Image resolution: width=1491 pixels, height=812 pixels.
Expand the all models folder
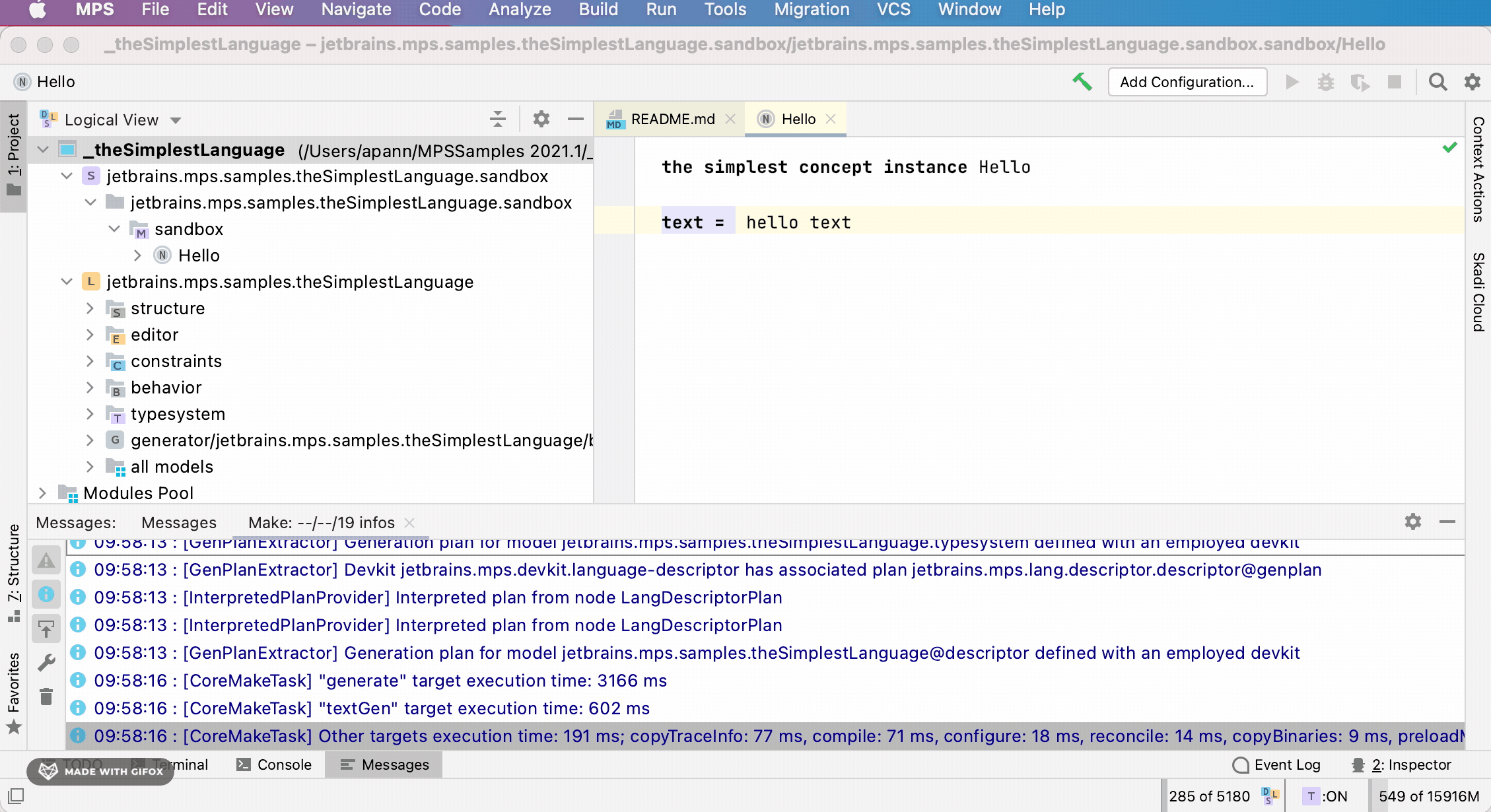pyautogui.click(x=90, y=467)
